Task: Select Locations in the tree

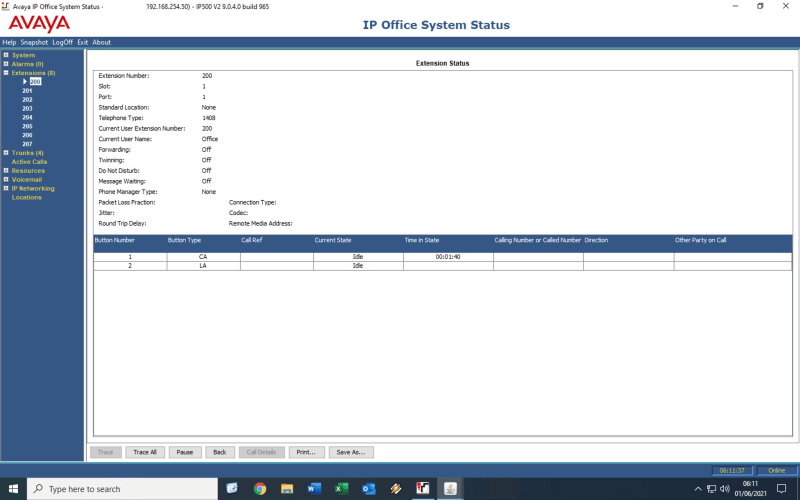Action: (27, 197)
